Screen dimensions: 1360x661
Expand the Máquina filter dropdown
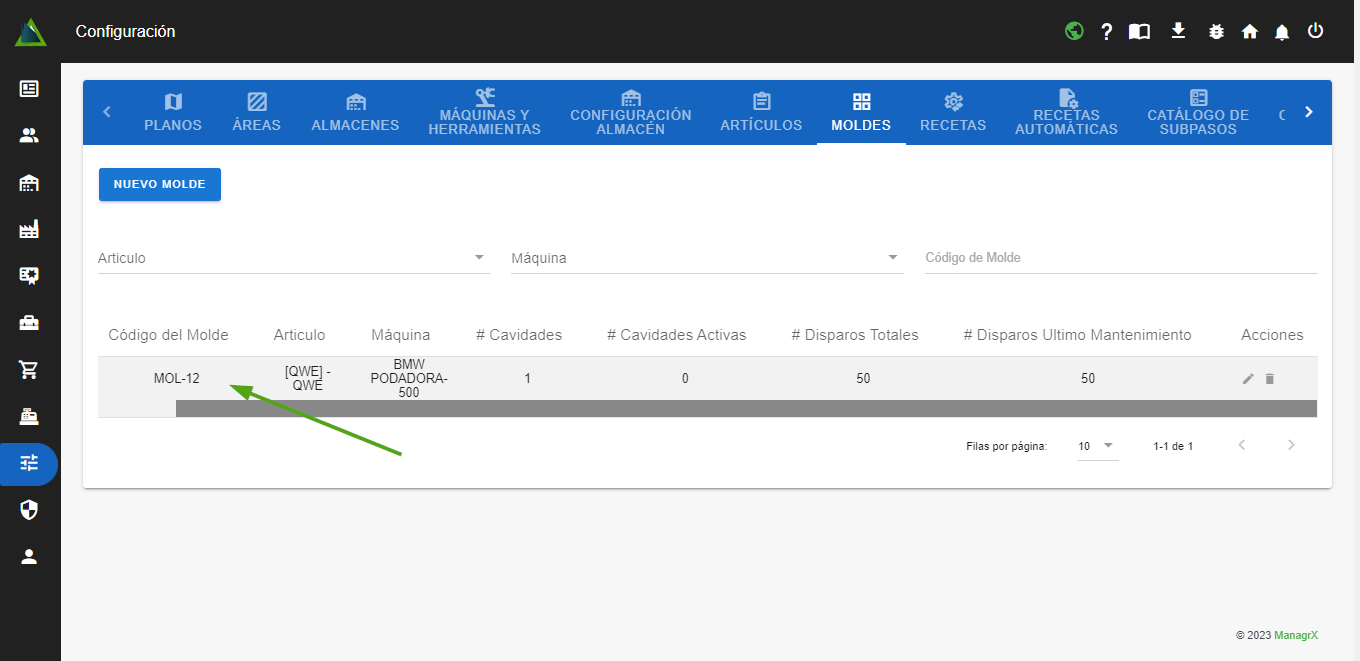click(892, 258)
